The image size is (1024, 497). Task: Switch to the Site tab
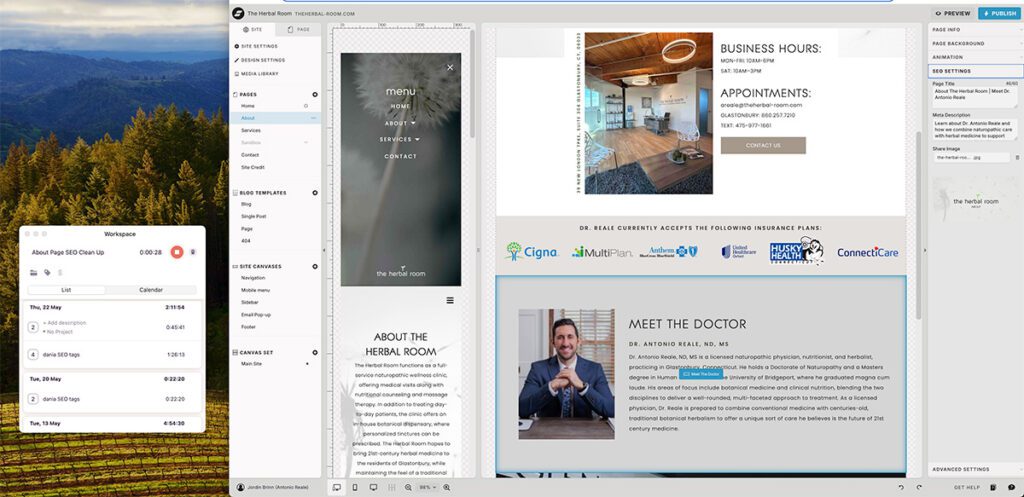point(253,29)
